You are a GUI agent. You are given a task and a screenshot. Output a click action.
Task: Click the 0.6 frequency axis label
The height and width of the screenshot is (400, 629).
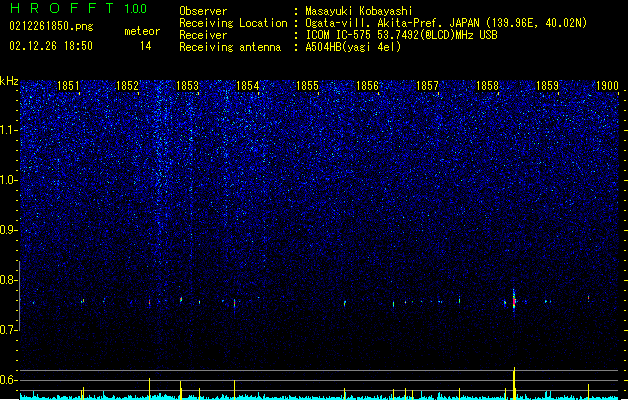[9, 380]
